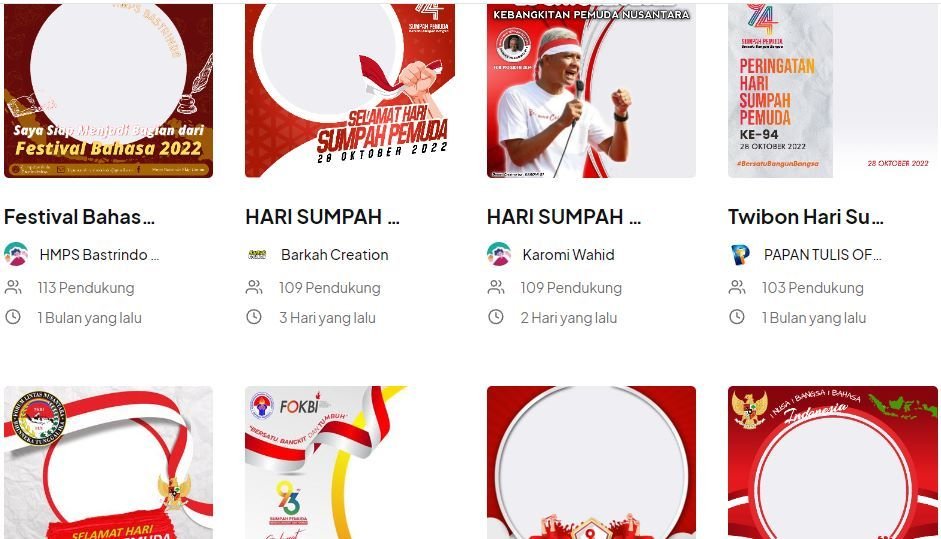The height and width of the screenshot is (539, 941).
Task: Click clock icon next to 3 Hari yang lalu
Action: [254, 317]
